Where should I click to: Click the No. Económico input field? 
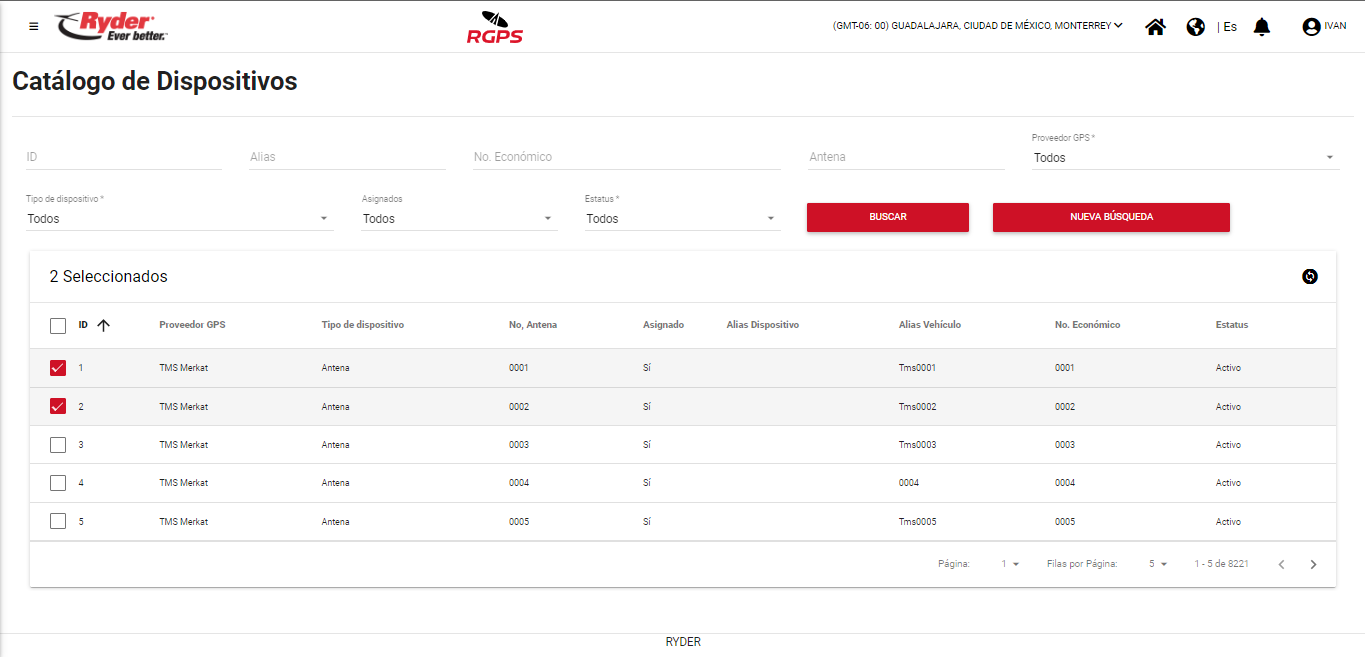point(626,157)
